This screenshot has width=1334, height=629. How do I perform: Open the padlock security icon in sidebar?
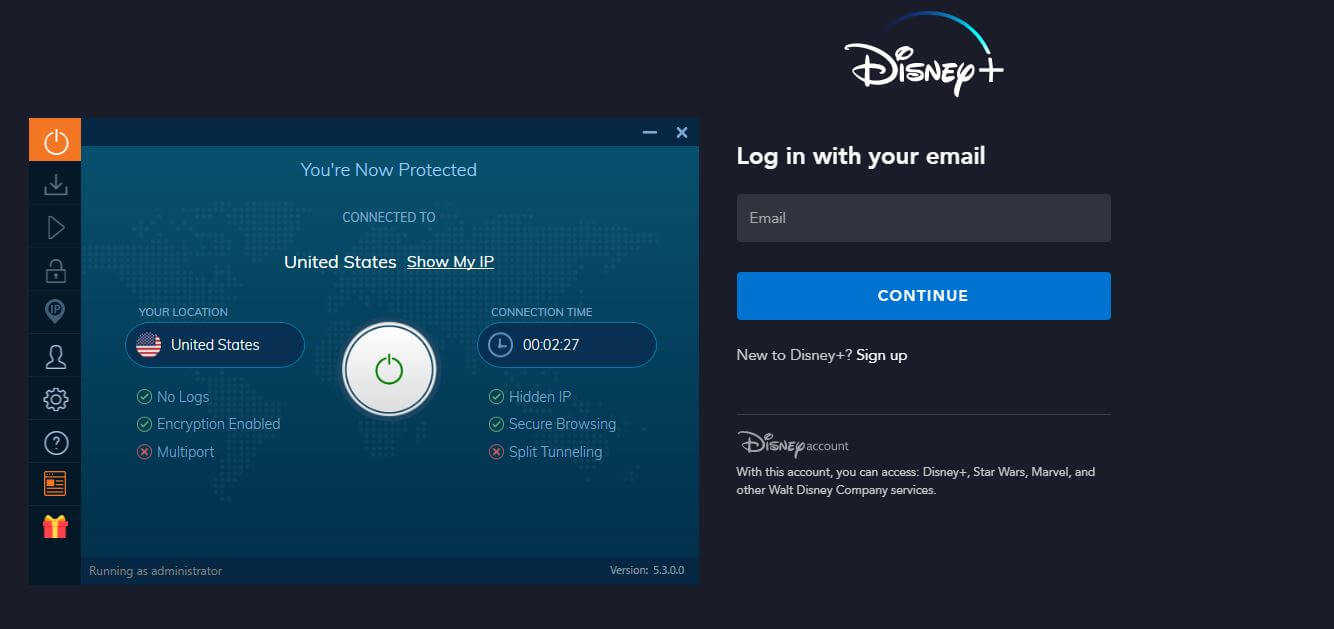click(56, 270)
